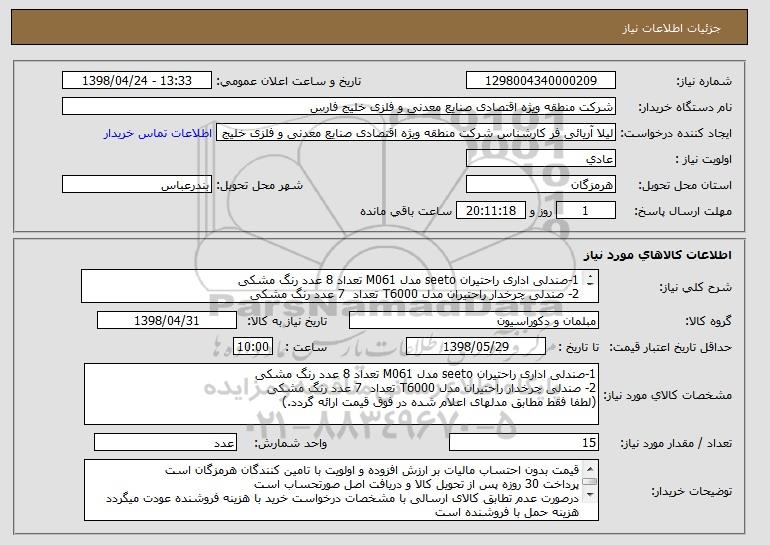Click the buyer notes text area
Screen dimensions: 770x545
click(341, 490)
